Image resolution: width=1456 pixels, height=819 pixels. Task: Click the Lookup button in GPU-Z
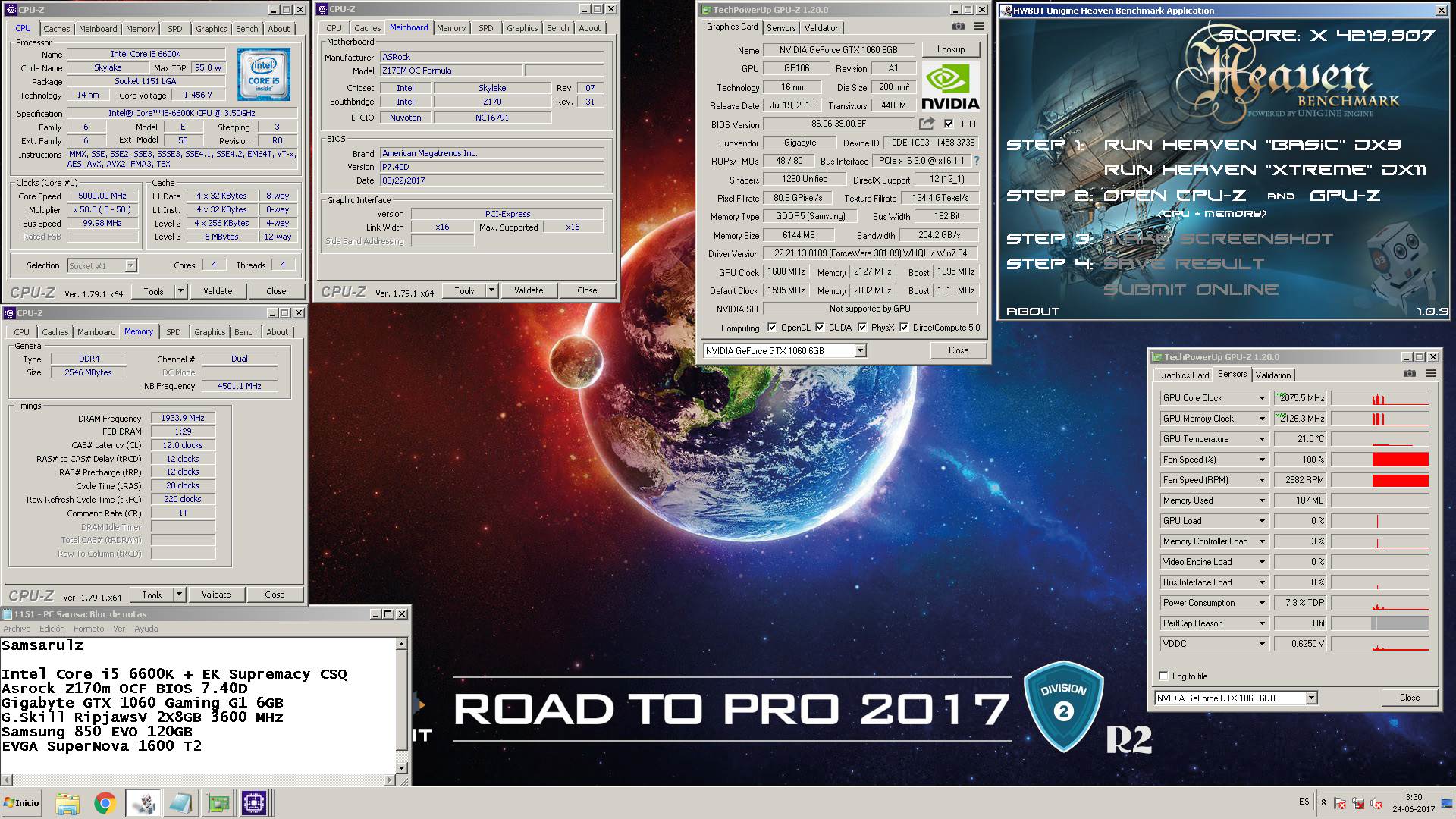(x=951, y=49)
